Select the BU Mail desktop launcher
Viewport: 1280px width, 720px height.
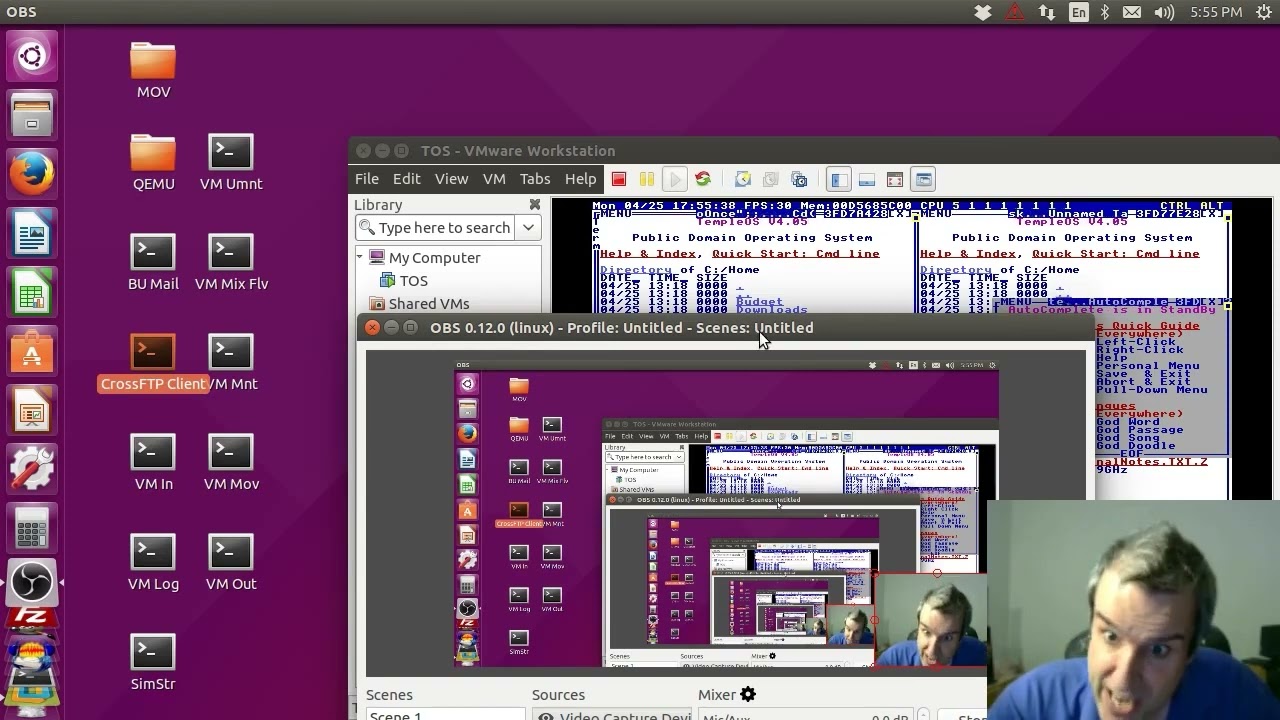(x=153, y=262)
